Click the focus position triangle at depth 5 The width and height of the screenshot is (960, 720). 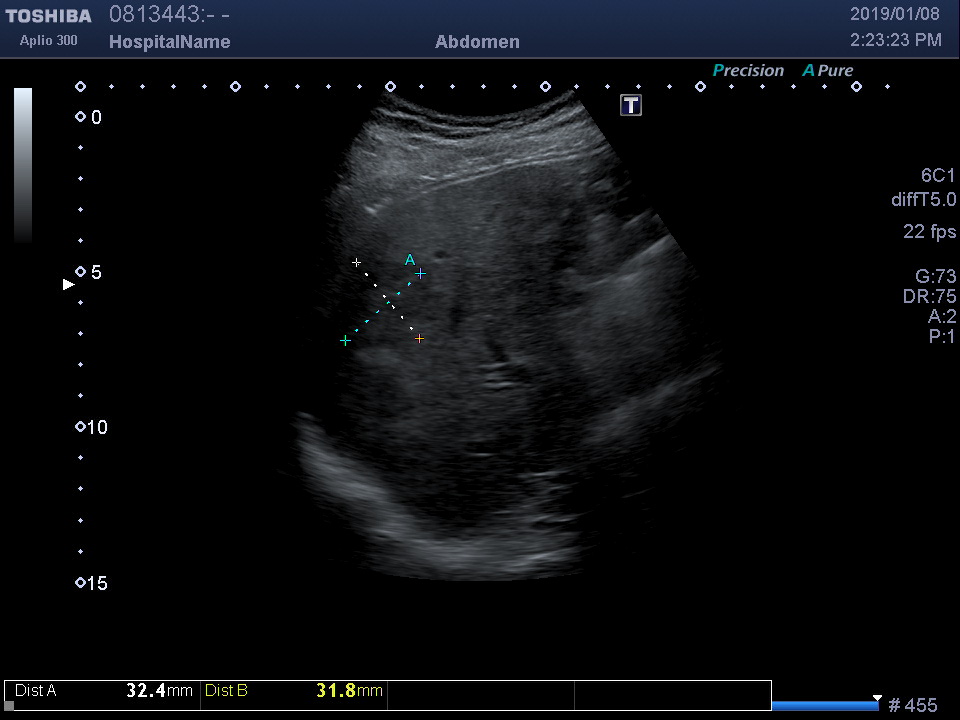[69, 284]
